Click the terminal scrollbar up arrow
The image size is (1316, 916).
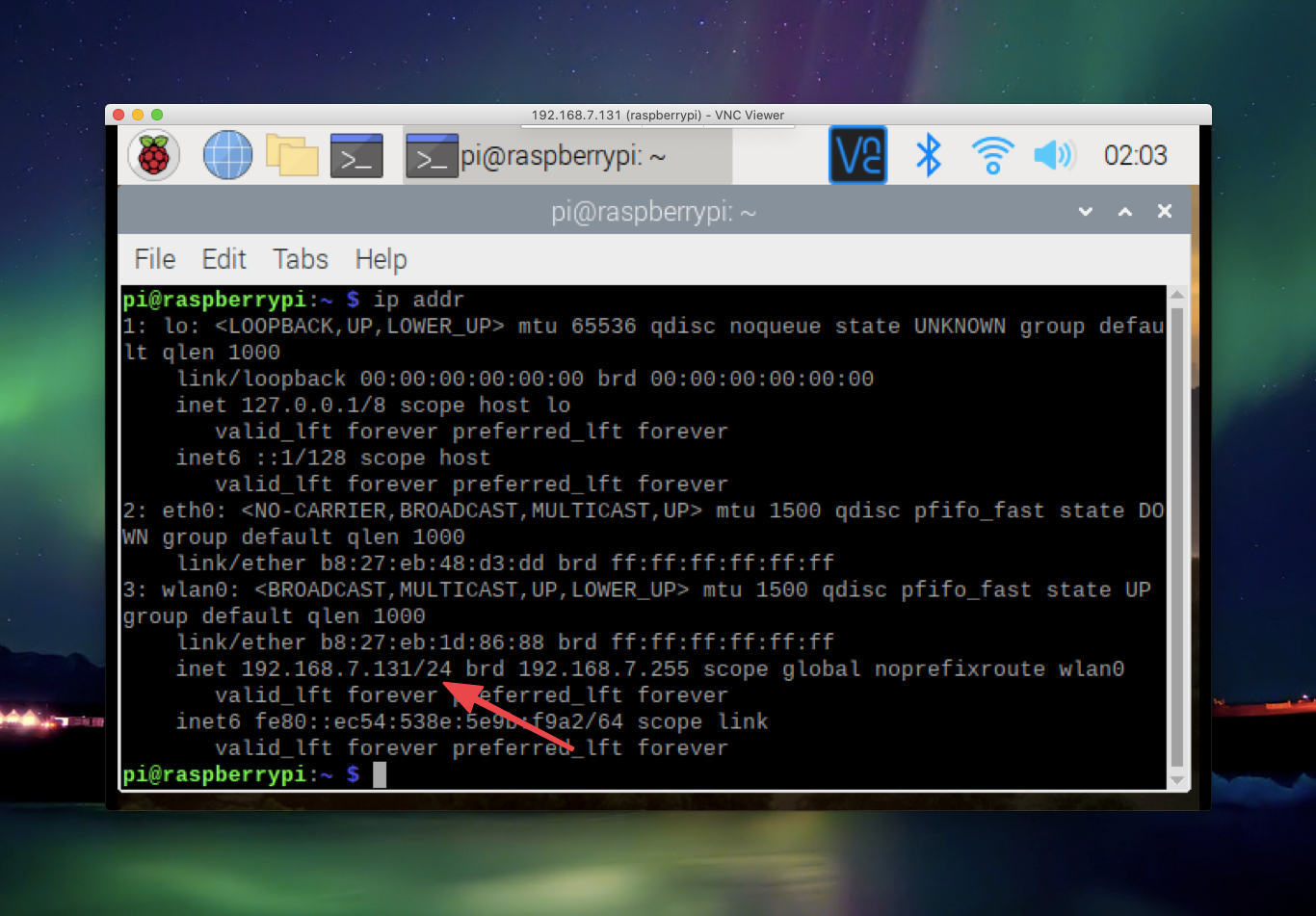click(x=1177, y=296)
